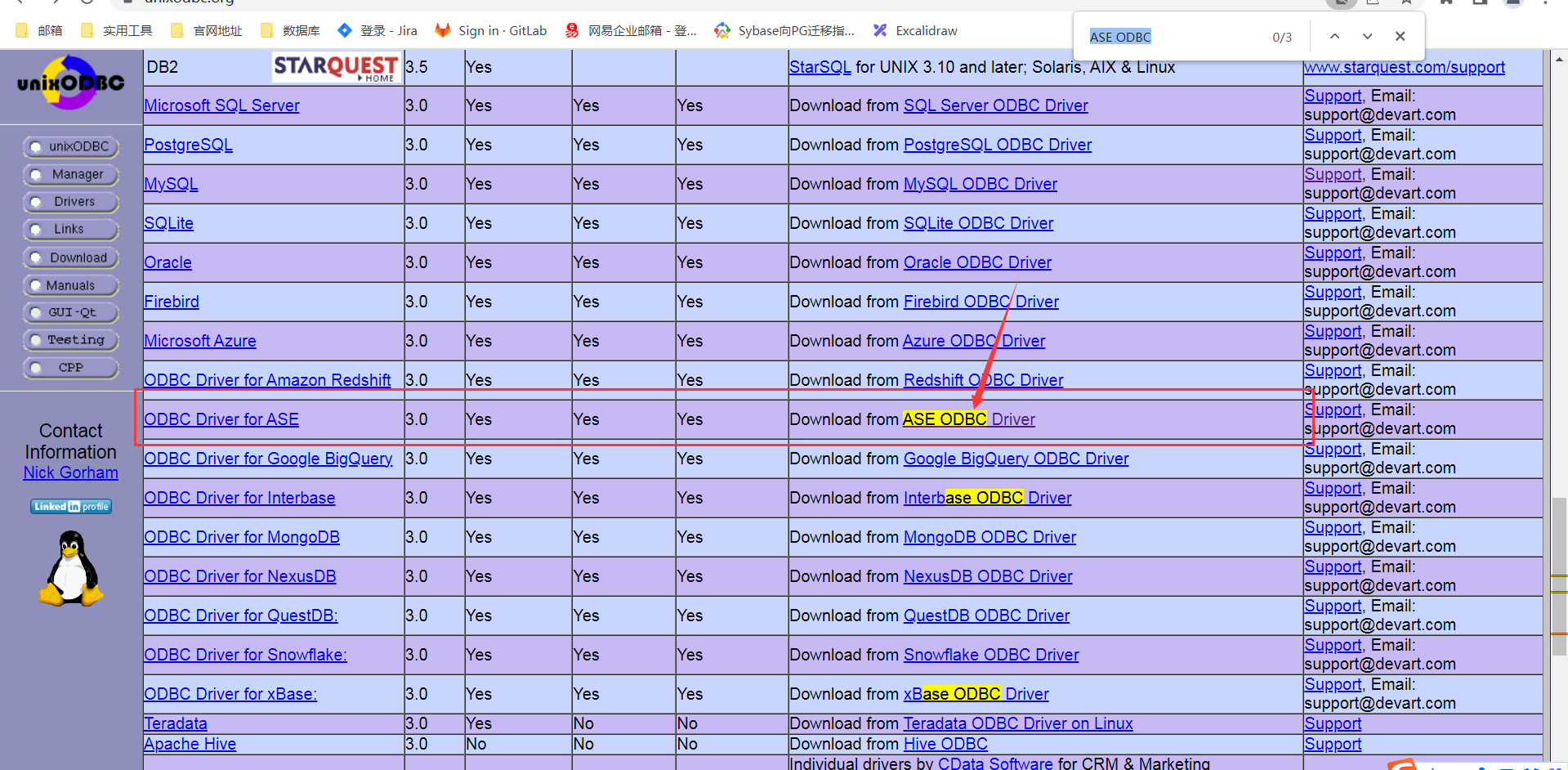The image size is (1568, 770).
Task: Open the Apache Hive link
Action: coord(190,744)
